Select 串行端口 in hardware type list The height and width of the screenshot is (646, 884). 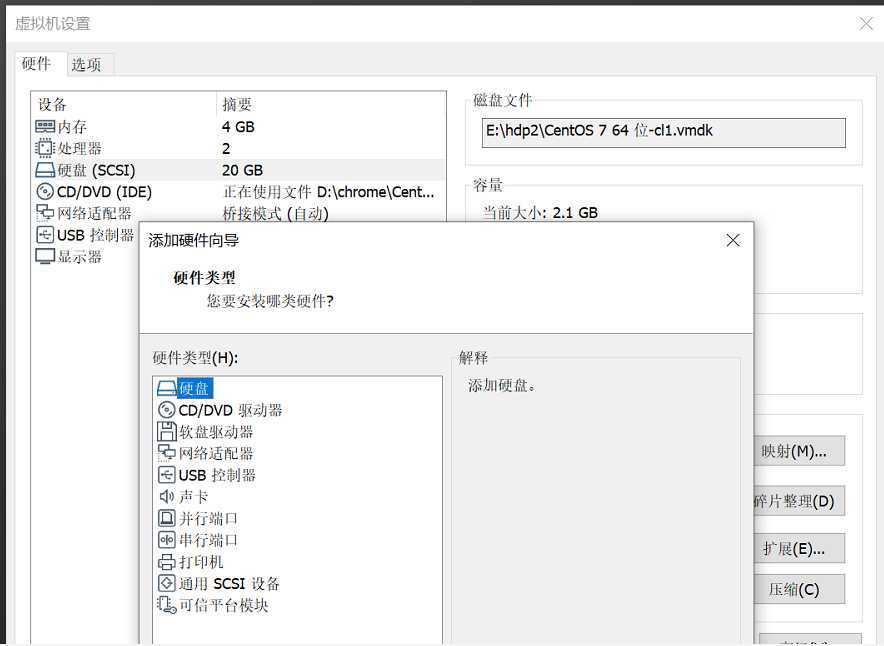click(208, 540)
